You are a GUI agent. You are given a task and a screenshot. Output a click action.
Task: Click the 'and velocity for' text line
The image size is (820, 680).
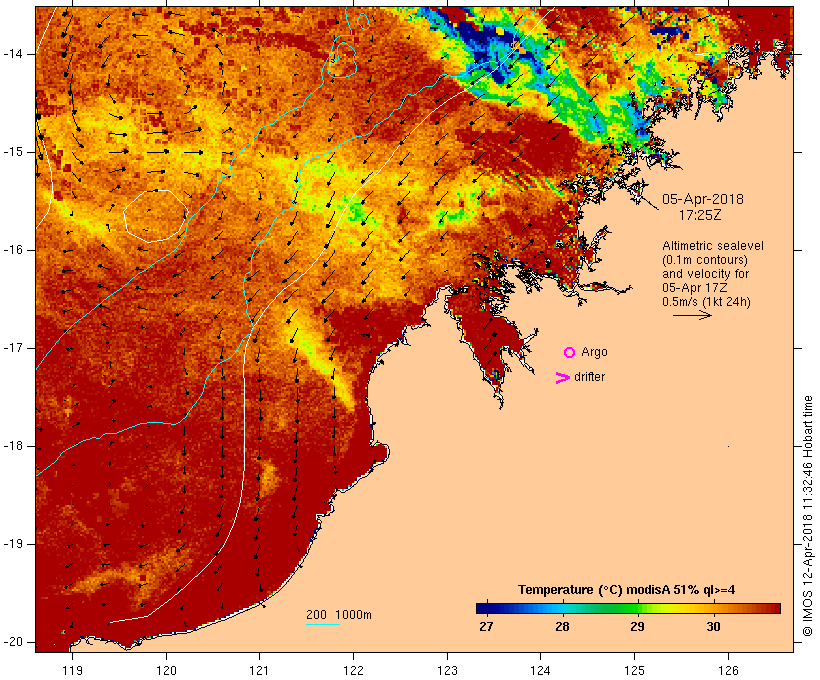tap(705, 274)
